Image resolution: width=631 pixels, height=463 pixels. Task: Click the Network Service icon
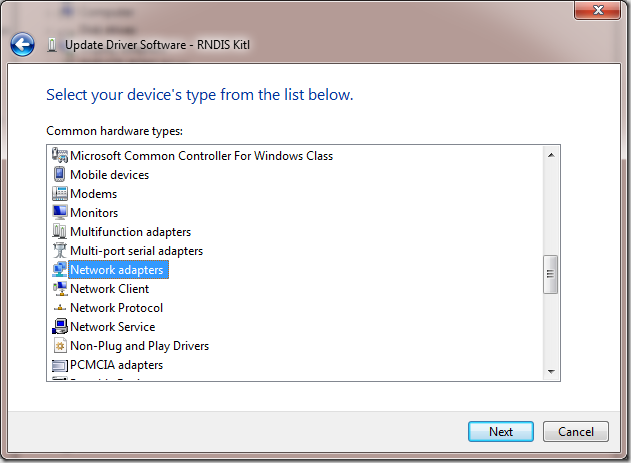59,327
